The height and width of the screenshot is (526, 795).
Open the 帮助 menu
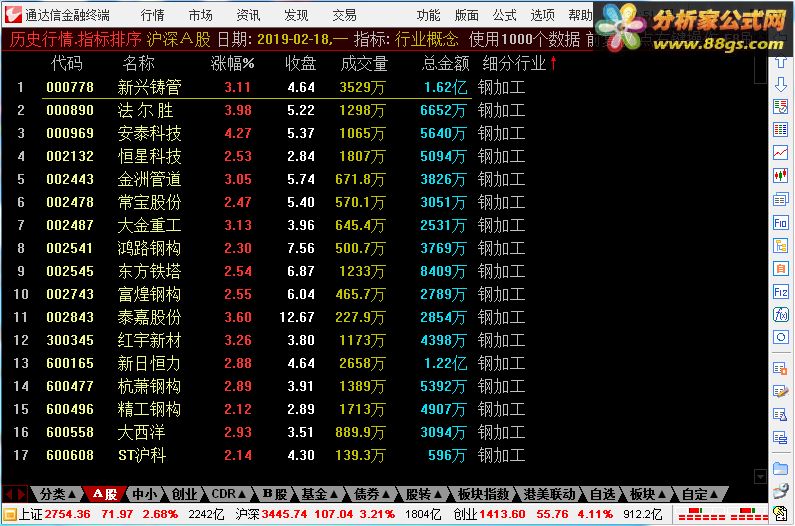point(581,15)
